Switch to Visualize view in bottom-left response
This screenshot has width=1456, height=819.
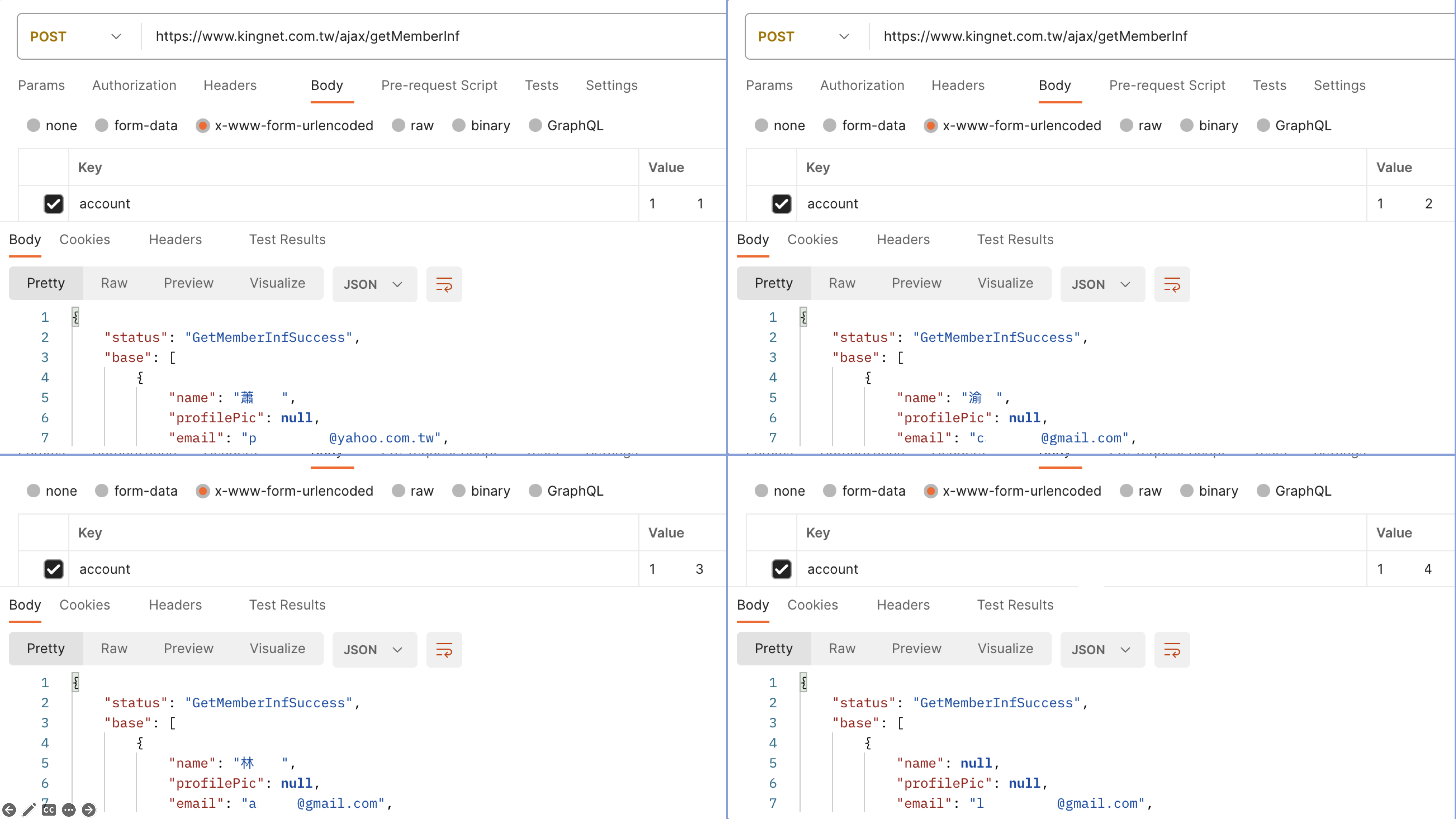[x=278, y=649]
